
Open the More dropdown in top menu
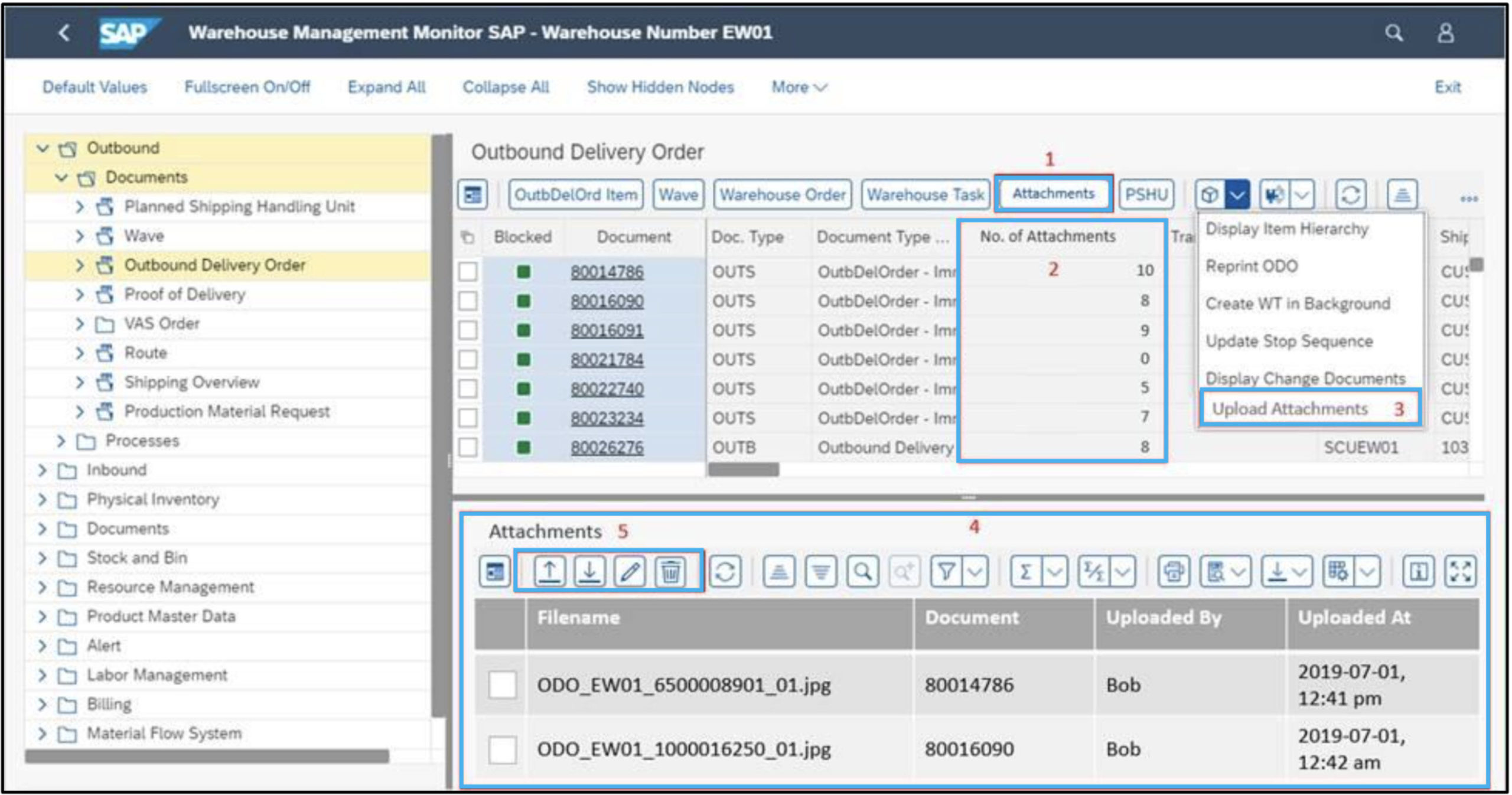point(799,87)
